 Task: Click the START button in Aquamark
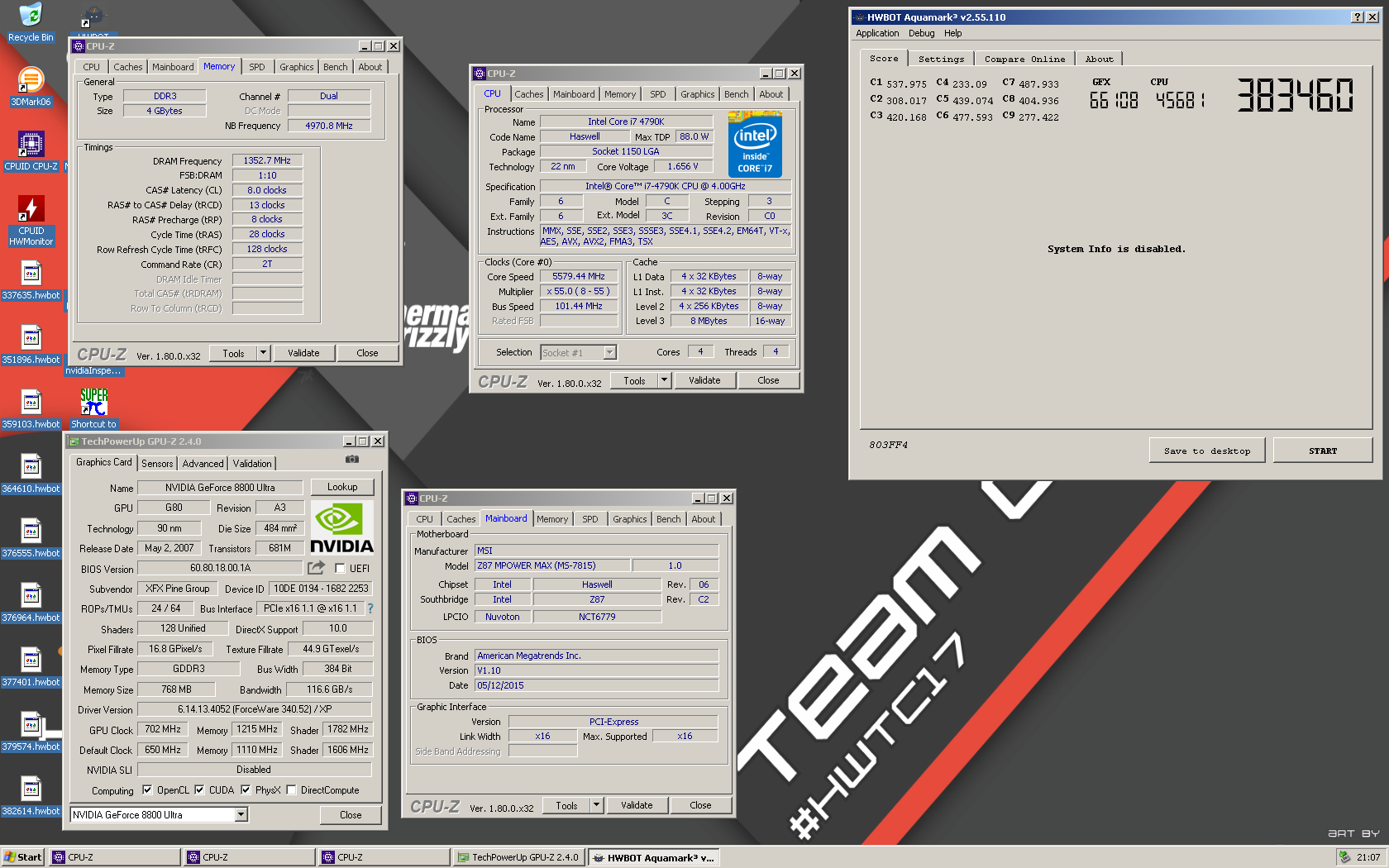point(1322,451)
